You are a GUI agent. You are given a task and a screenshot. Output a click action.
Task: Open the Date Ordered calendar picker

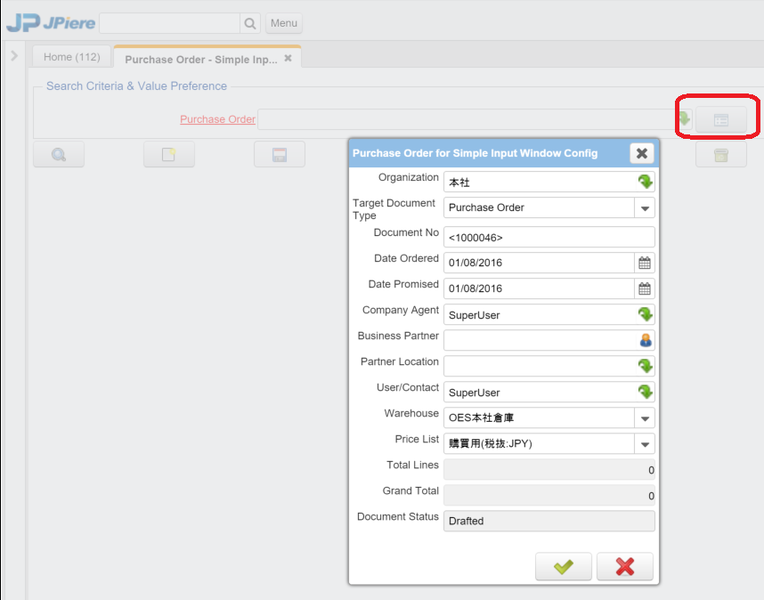tap(645, 263)
